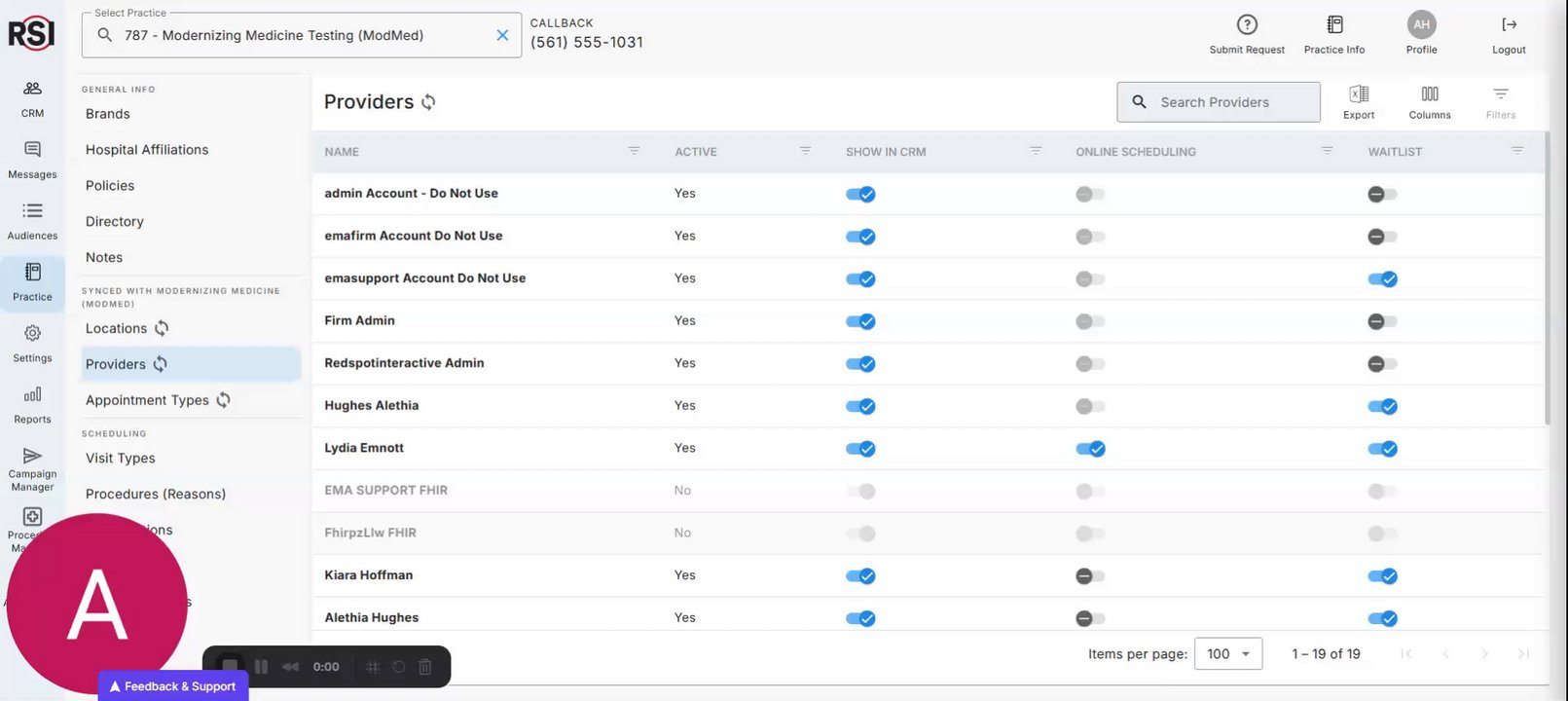The image size is (1568, 701).
Task: Open the Reports chart icon
Action: click(x=32, y=395)
